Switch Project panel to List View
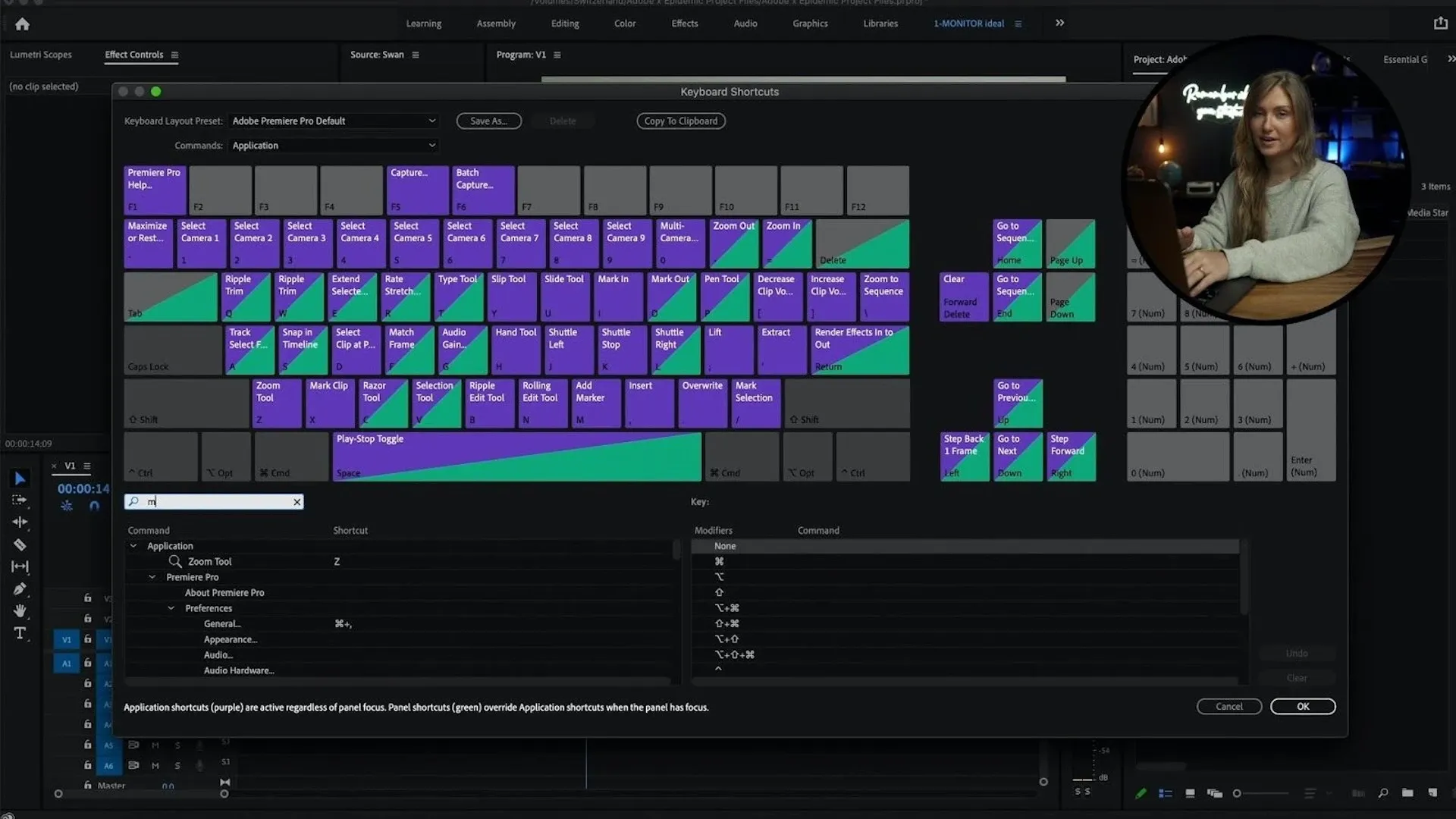1456x819 pixels. [x=1166, y=793]
